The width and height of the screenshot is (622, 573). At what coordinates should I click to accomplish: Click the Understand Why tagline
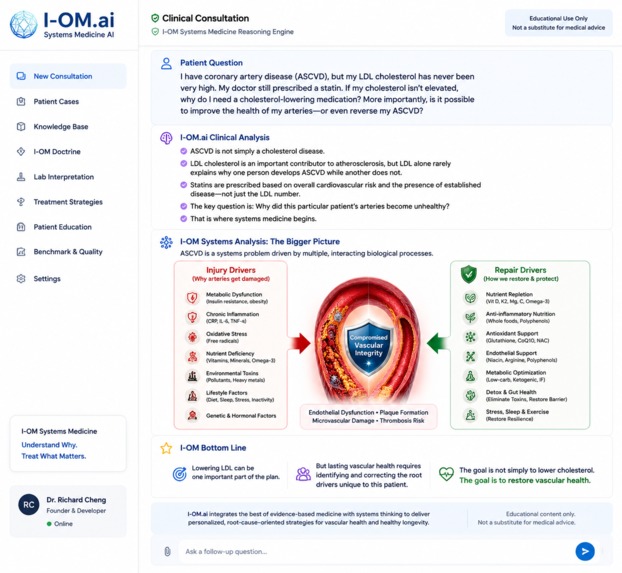pos(49,445)
